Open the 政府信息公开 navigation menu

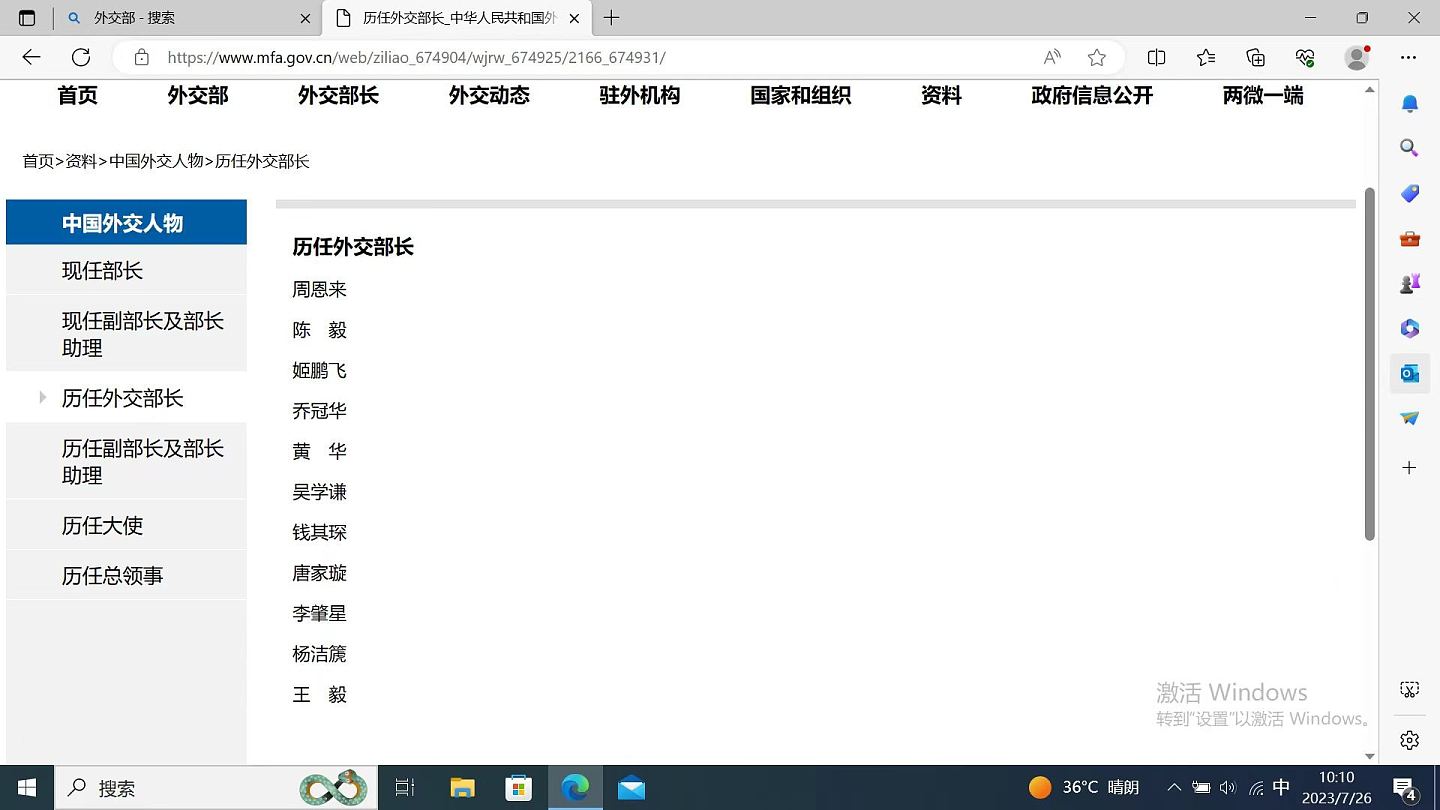pos(1092,96)
